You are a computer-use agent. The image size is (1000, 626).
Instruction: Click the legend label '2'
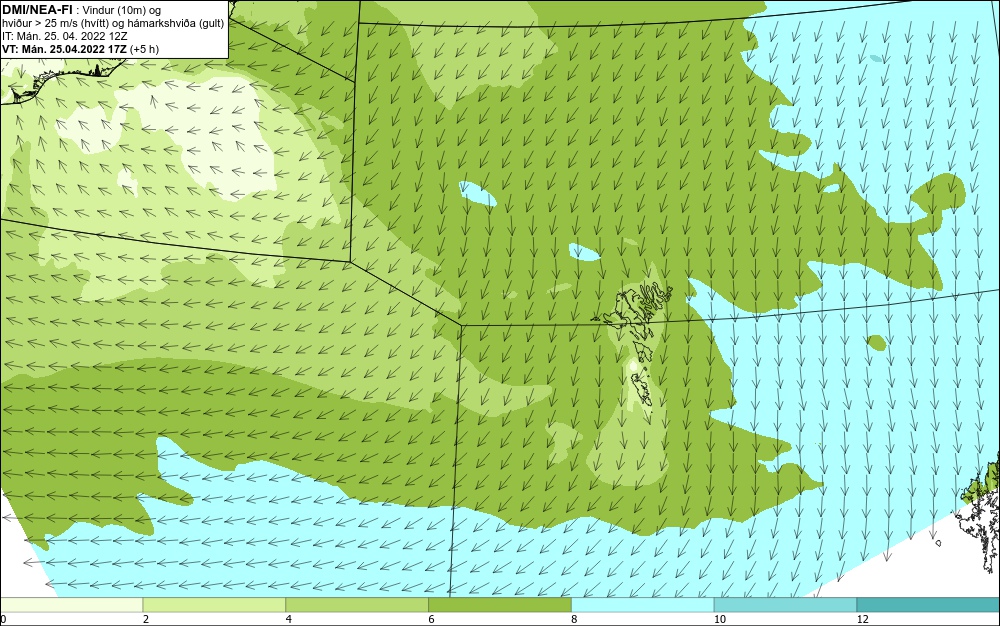pos(145,619)
